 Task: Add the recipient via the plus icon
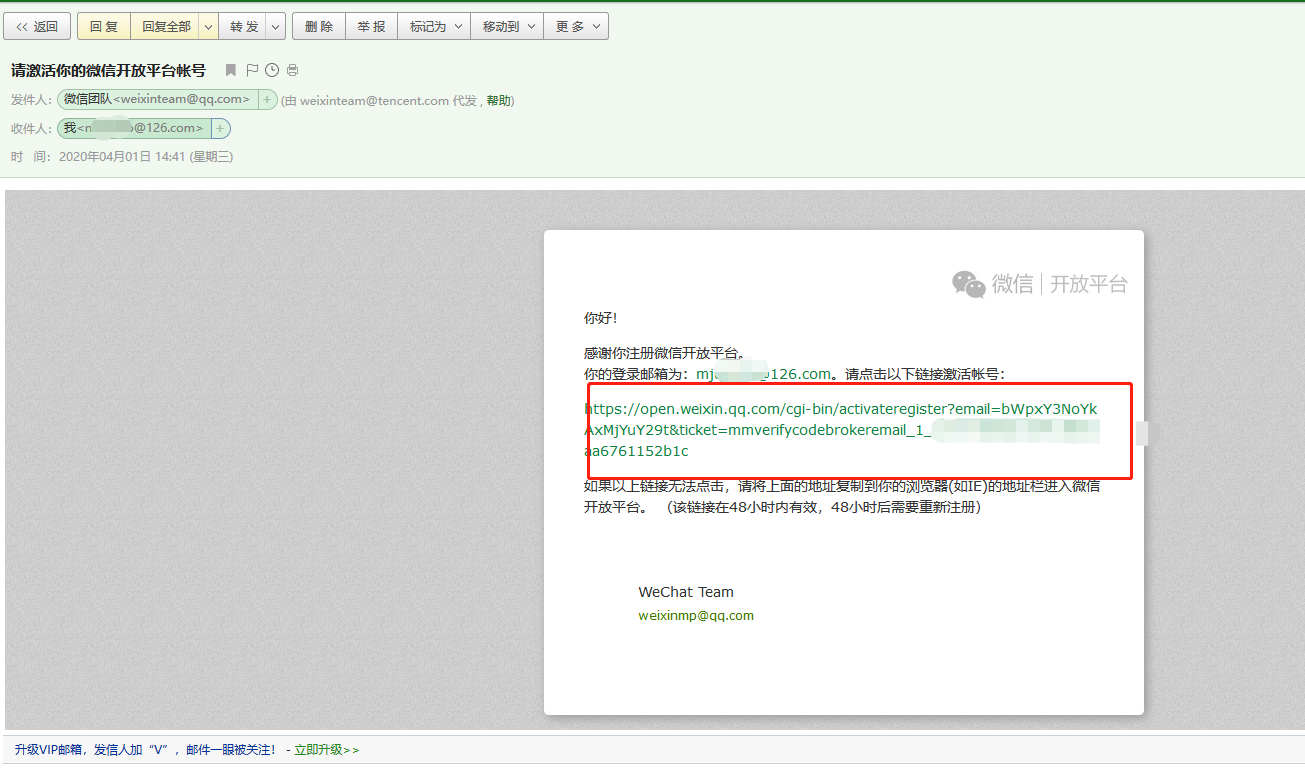point(221,128)
